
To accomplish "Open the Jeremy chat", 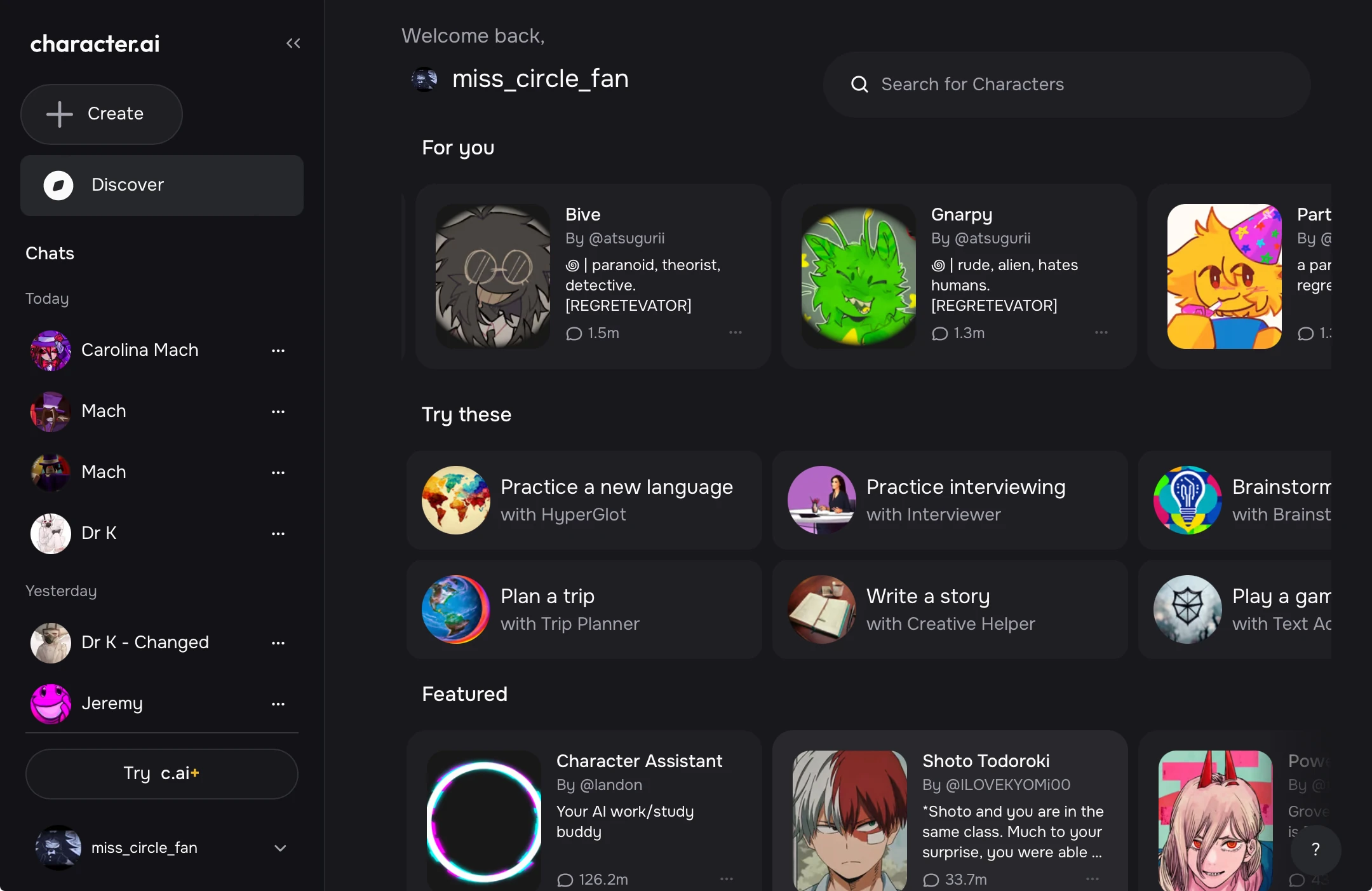I will pyautogui.click(x=112, y=704).
